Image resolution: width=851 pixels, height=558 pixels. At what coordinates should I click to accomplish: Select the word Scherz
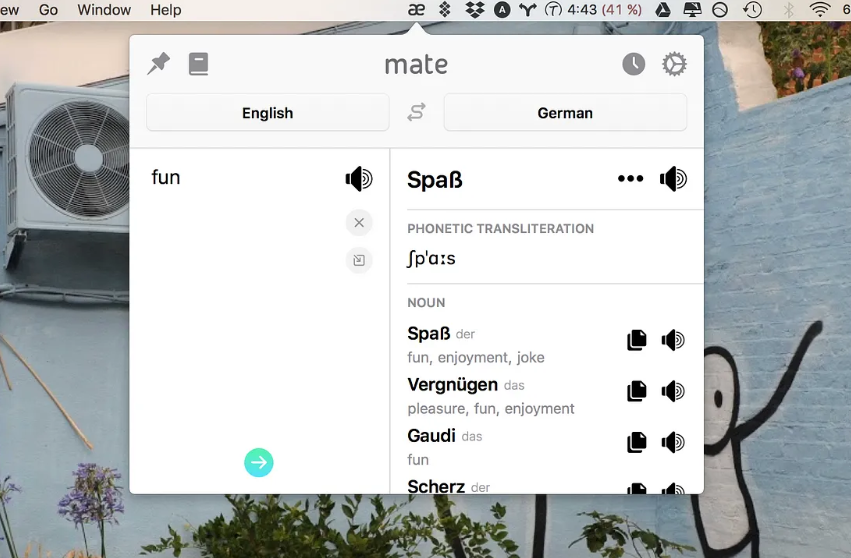point(436,486)
